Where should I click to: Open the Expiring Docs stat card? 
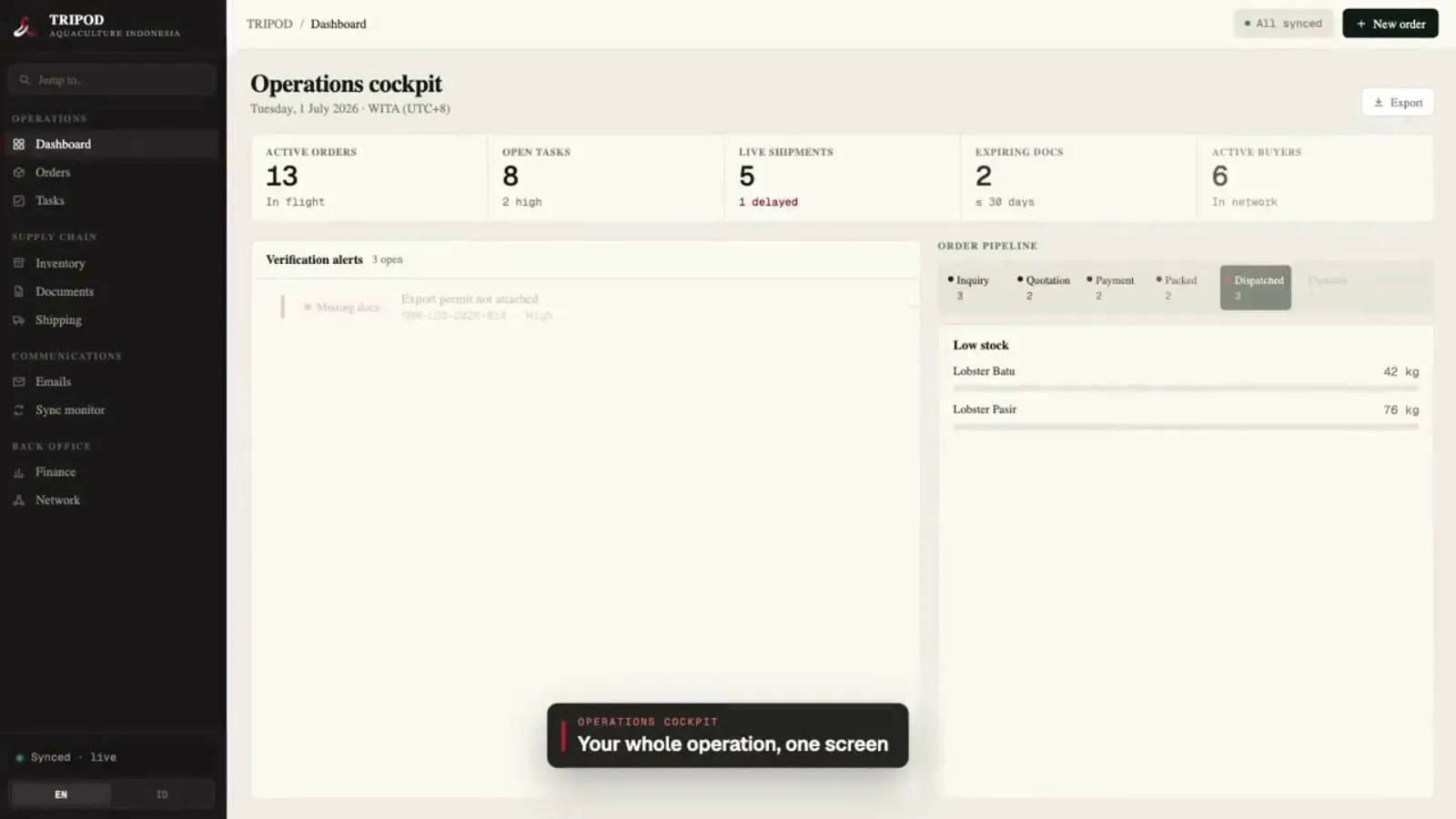(x=1079, y=177)
